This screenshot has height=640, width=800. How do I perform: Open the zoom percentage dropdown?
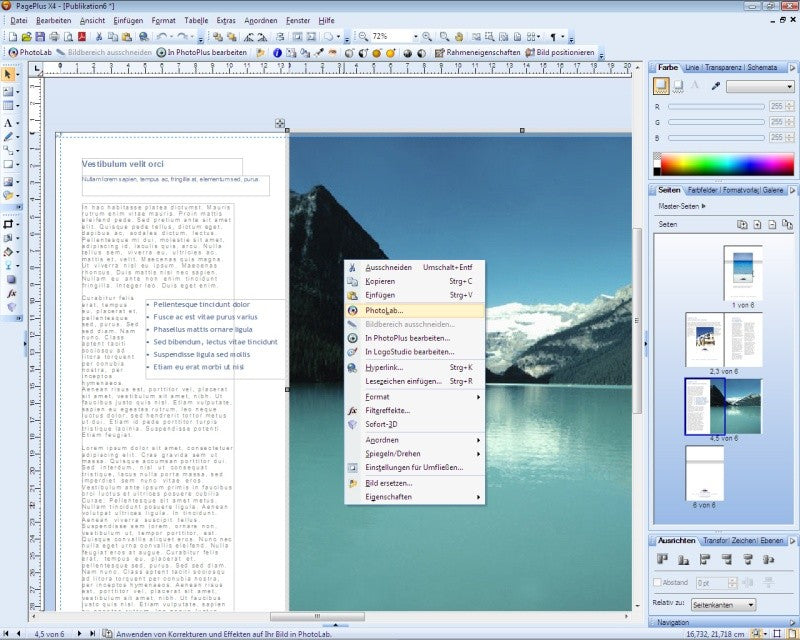point(415,37)
